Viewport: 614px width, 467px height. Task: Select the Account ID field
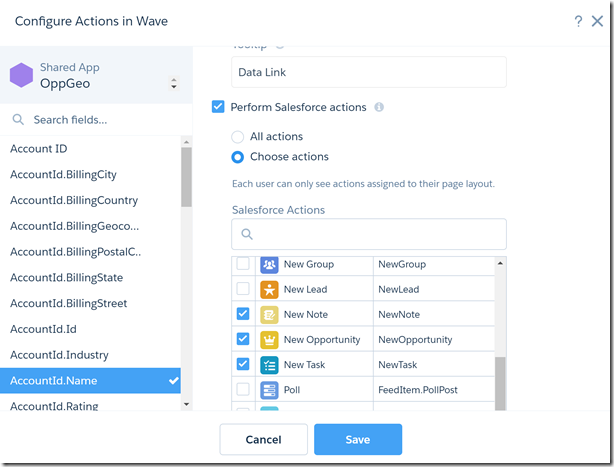click(x=90, y=149)
